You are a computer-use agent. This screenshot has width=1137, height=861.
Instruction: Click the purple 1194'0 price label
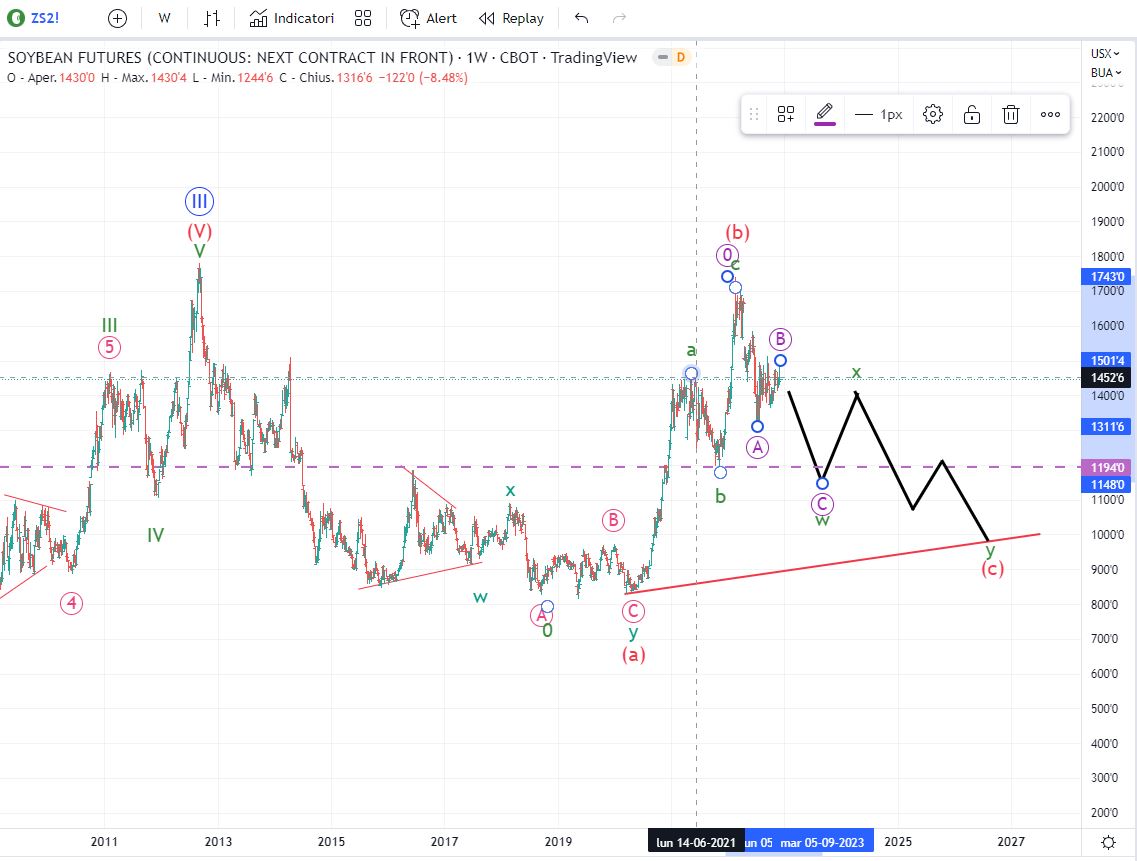pos(1107,468)
